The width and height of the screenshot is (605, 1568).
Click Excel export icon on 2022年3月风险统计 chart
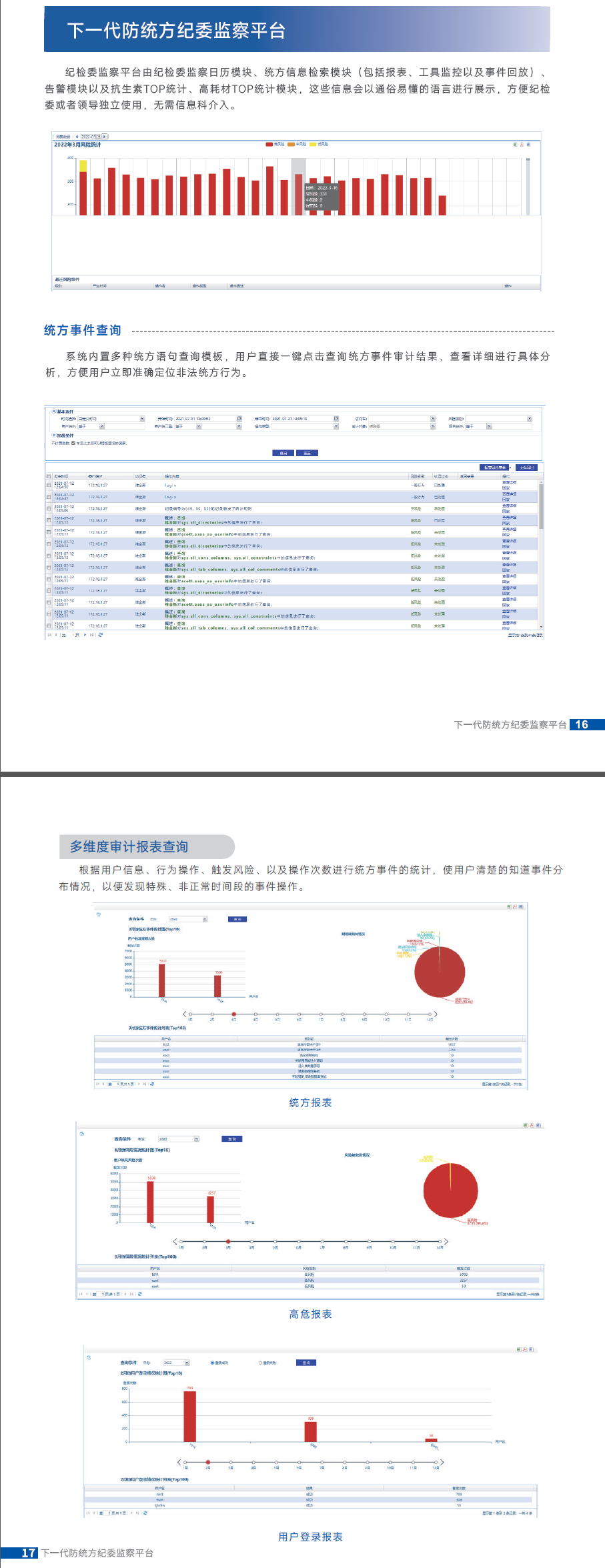pyautogui.click(x=516, y=144)
